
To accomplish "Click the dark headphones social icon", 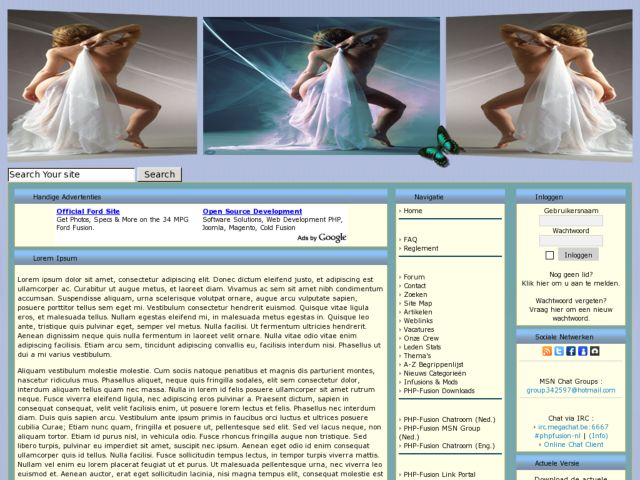I will coord(595,351).
